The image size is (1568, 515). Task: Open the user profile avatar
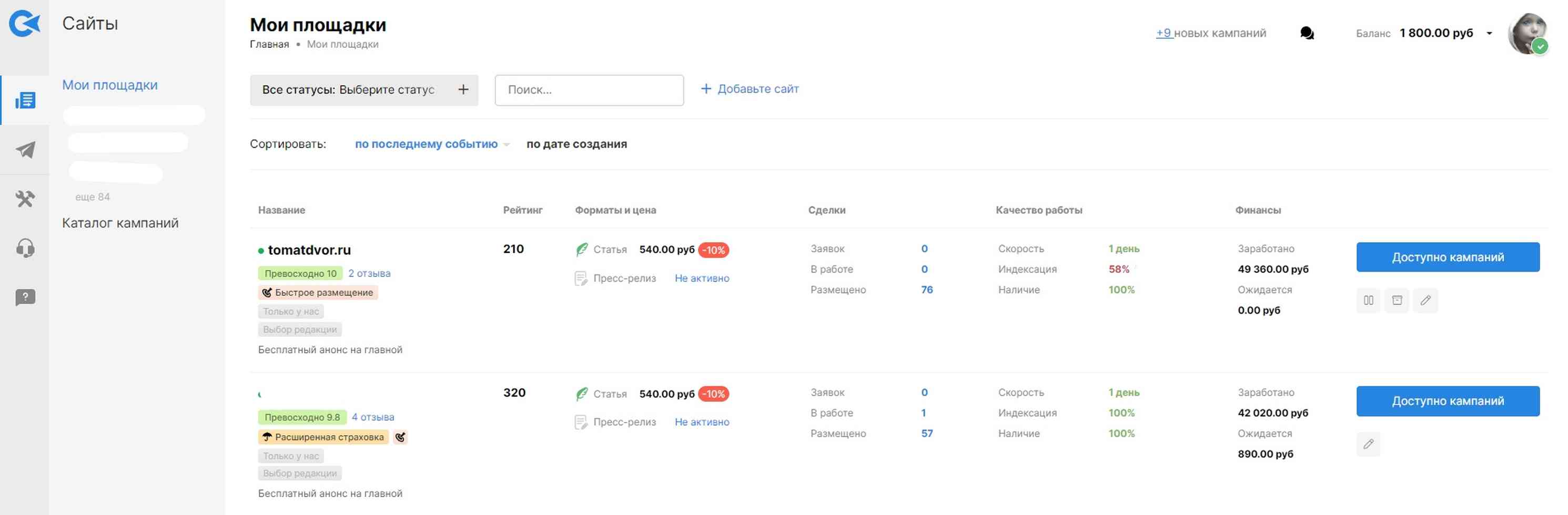point(1528,34)
